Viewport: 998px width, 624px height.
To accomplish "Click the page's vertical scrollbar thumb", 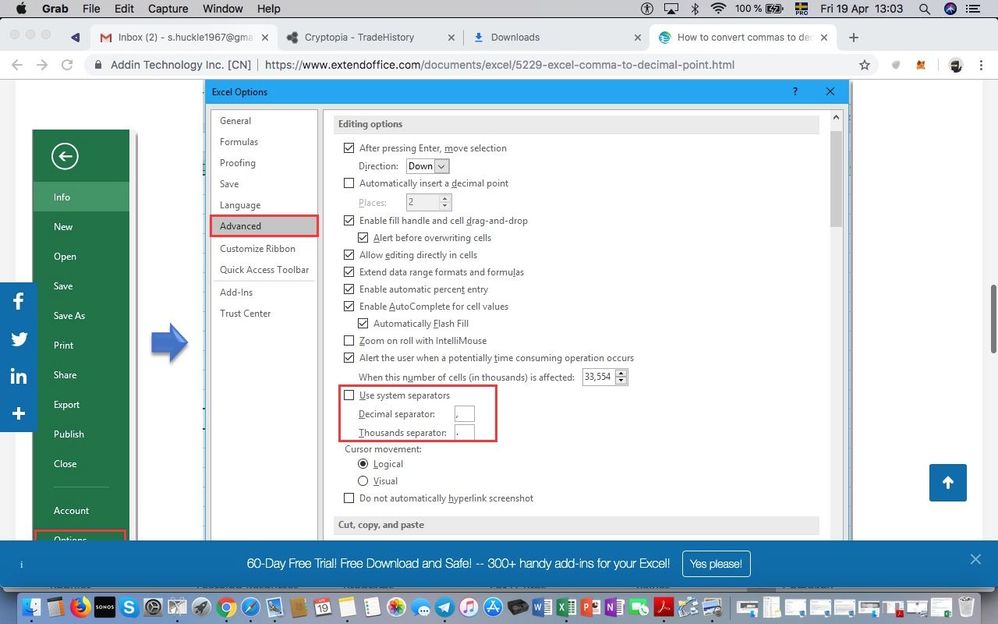I will click(993, 318).
